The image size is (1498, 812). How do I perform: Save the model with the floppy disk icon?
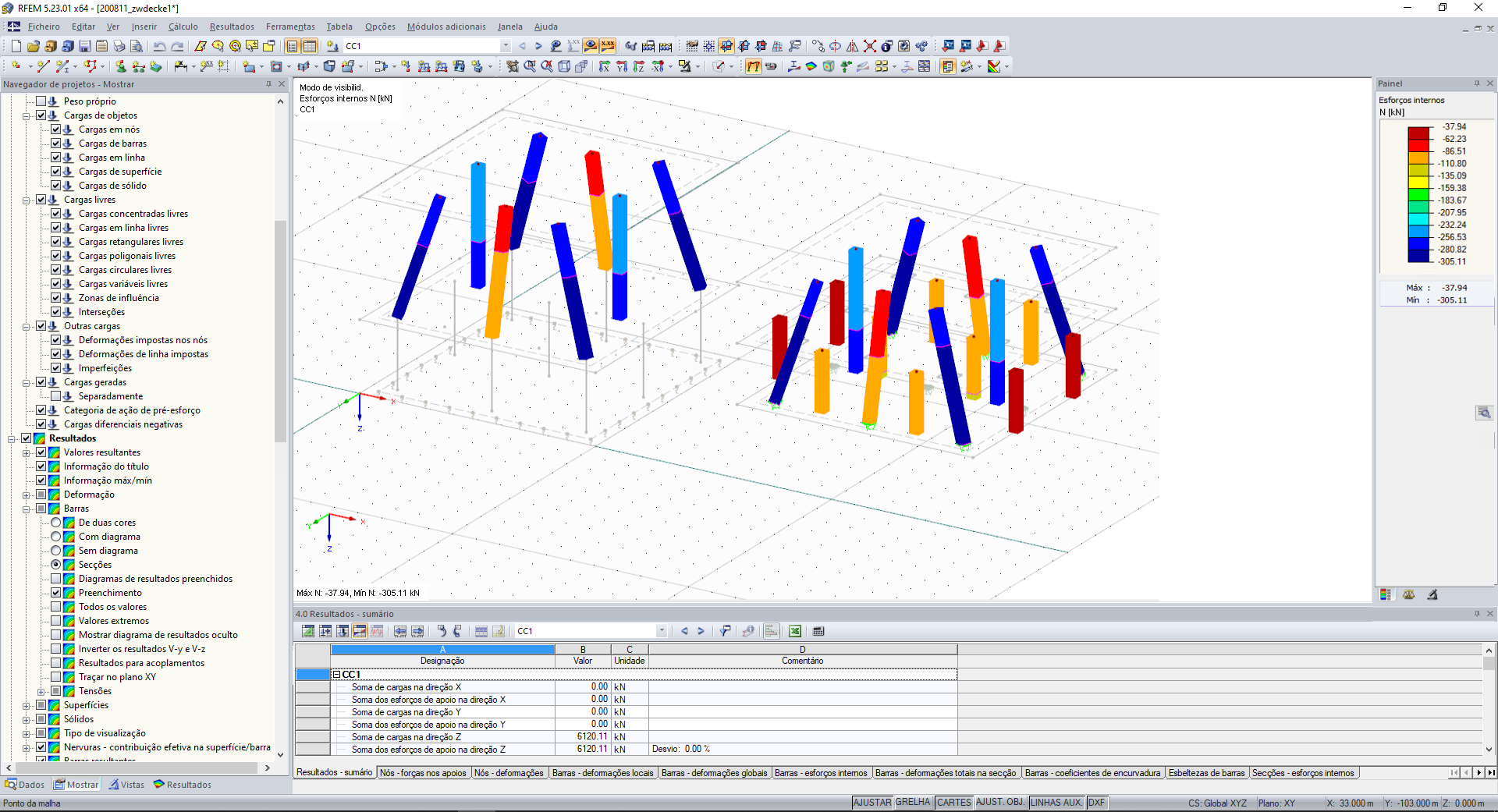click(84, 46)
